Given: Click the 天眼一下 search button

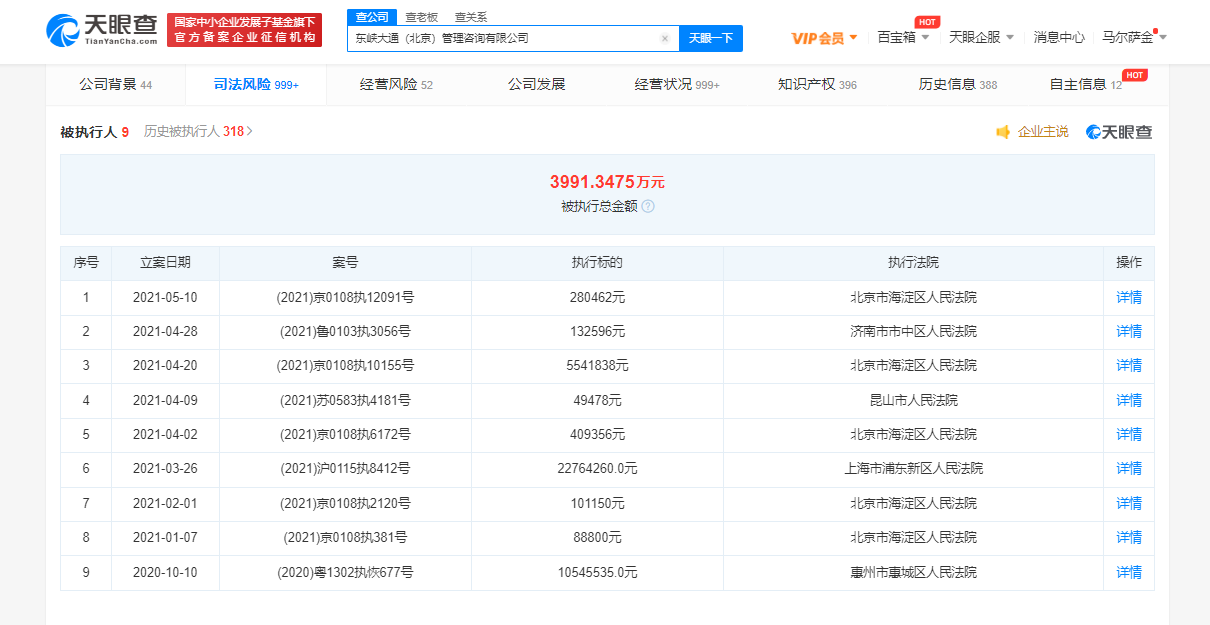Looking at the screenshot, I should 711,38.
